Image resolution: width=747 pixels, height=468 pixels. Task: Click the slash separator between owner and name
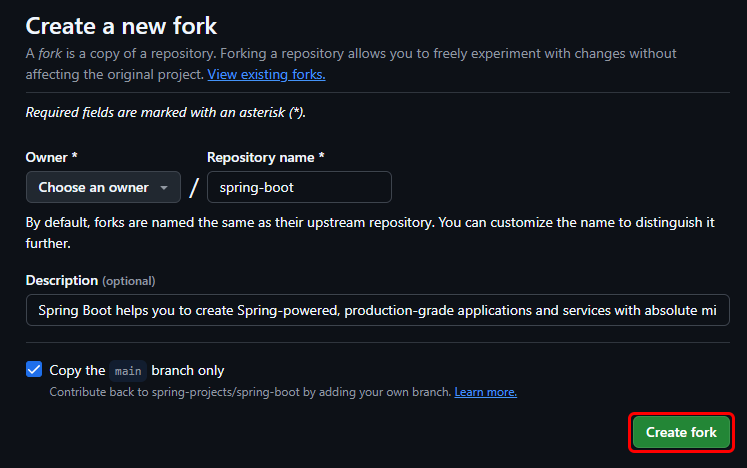194,187
